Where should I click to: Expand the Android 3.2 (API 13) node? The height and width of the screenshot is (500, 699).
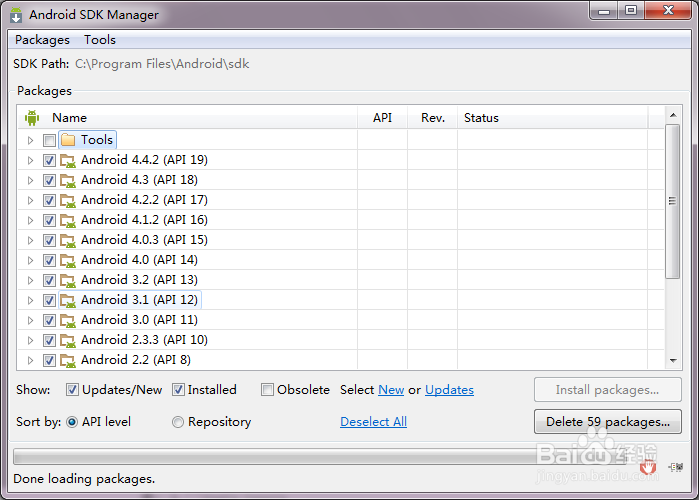[x=30, y=281]
